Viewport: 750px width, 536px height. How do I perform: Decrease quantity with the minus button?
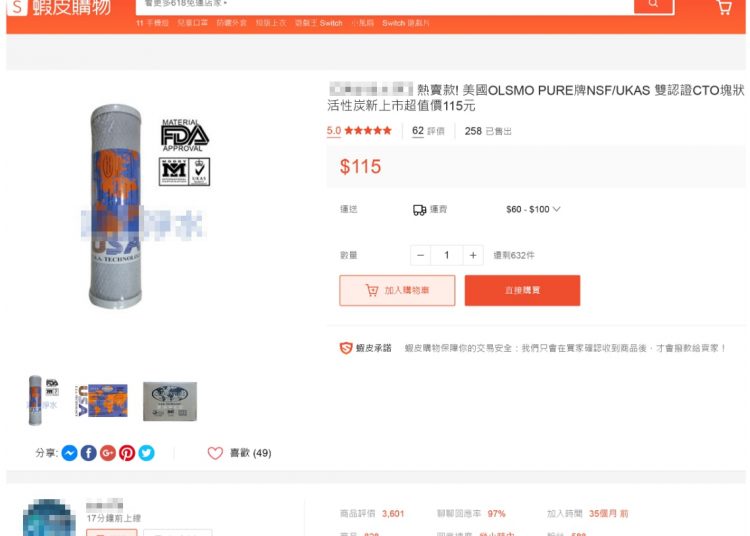click(x=420, y=255)
